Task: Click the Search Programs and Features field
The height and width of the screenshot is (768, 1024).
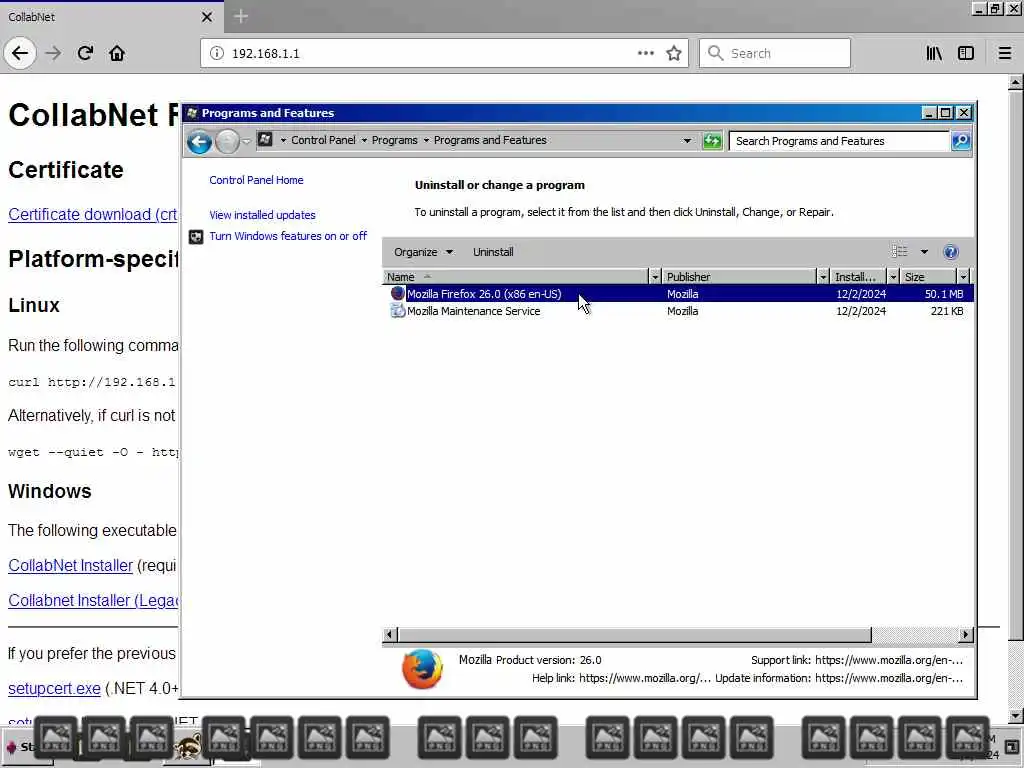Action: [x=839, y=141]
